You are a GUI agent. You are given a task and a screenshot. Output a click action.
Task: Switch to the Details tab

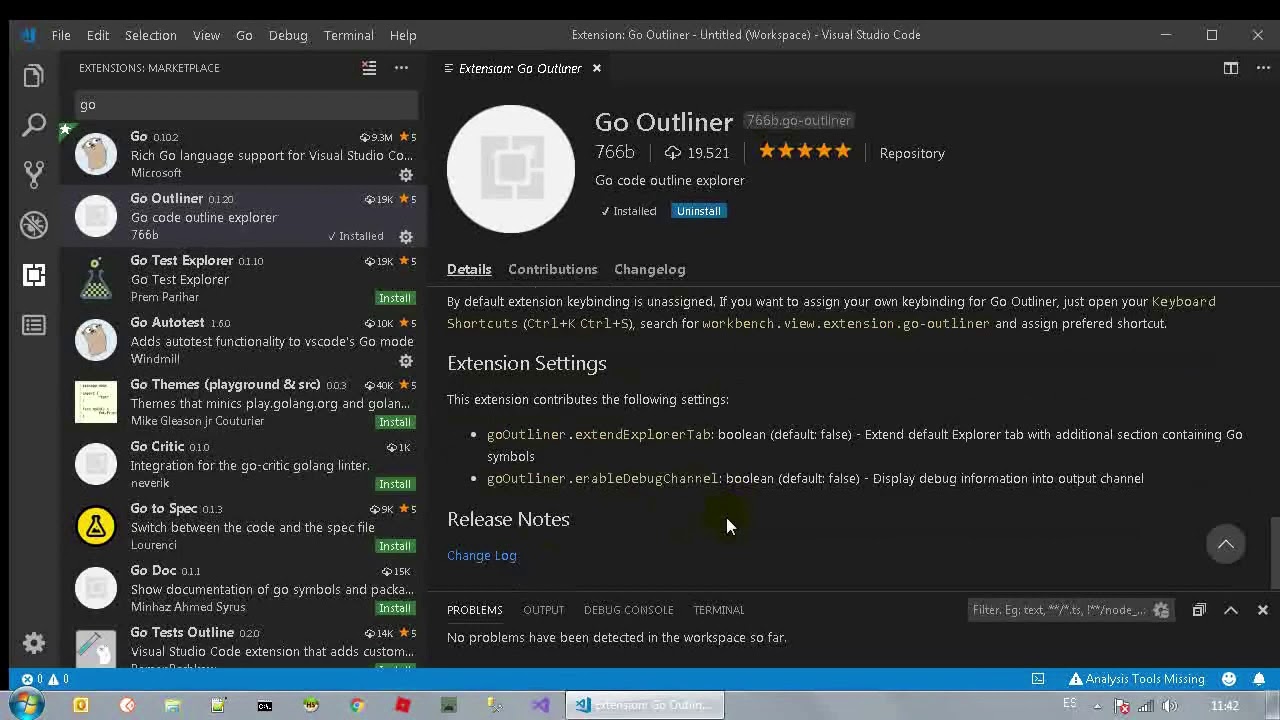click(469, 269)
